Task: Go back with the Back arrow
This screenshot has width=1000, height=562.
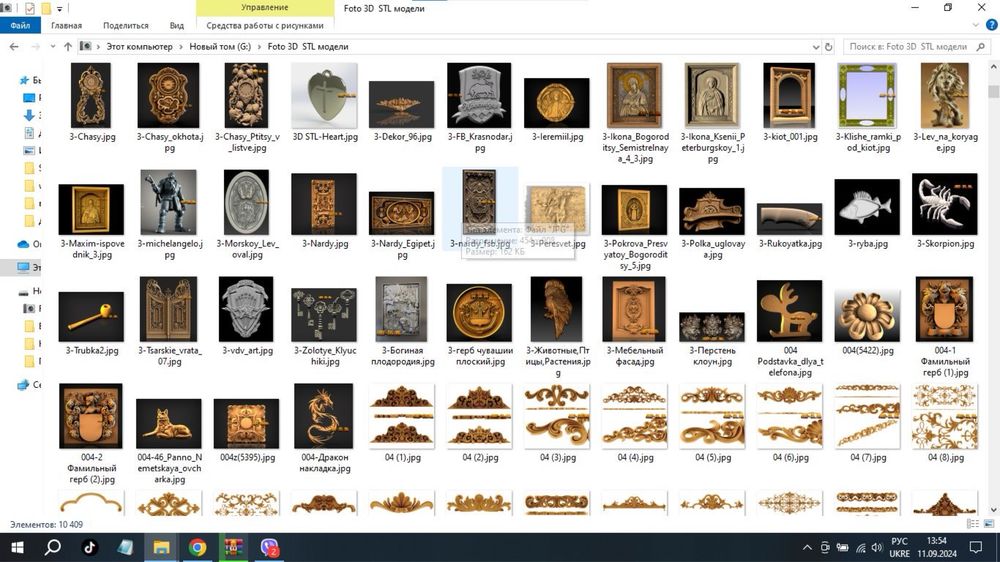Action: pyautogui.click(x=14, y=47)
